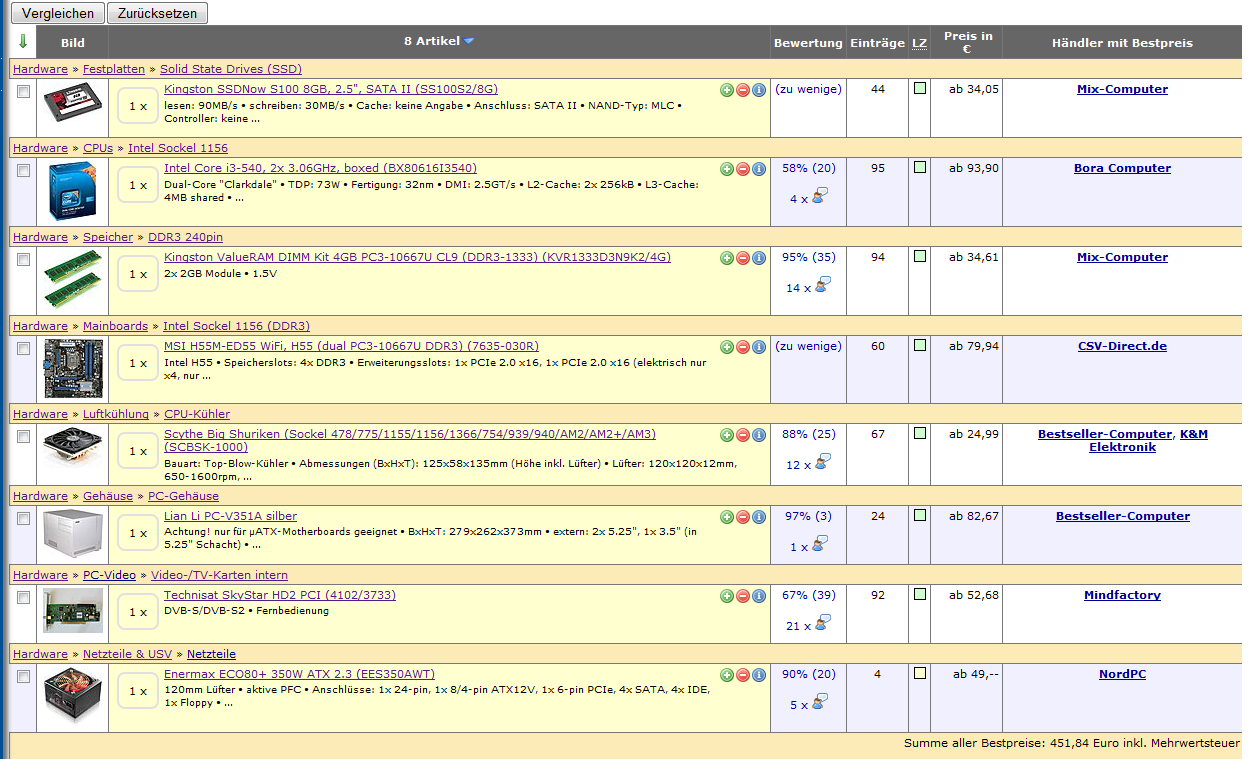Open info icon for MSI H55M-ED55
1255x779 pixels.
(x=759, y=347)
